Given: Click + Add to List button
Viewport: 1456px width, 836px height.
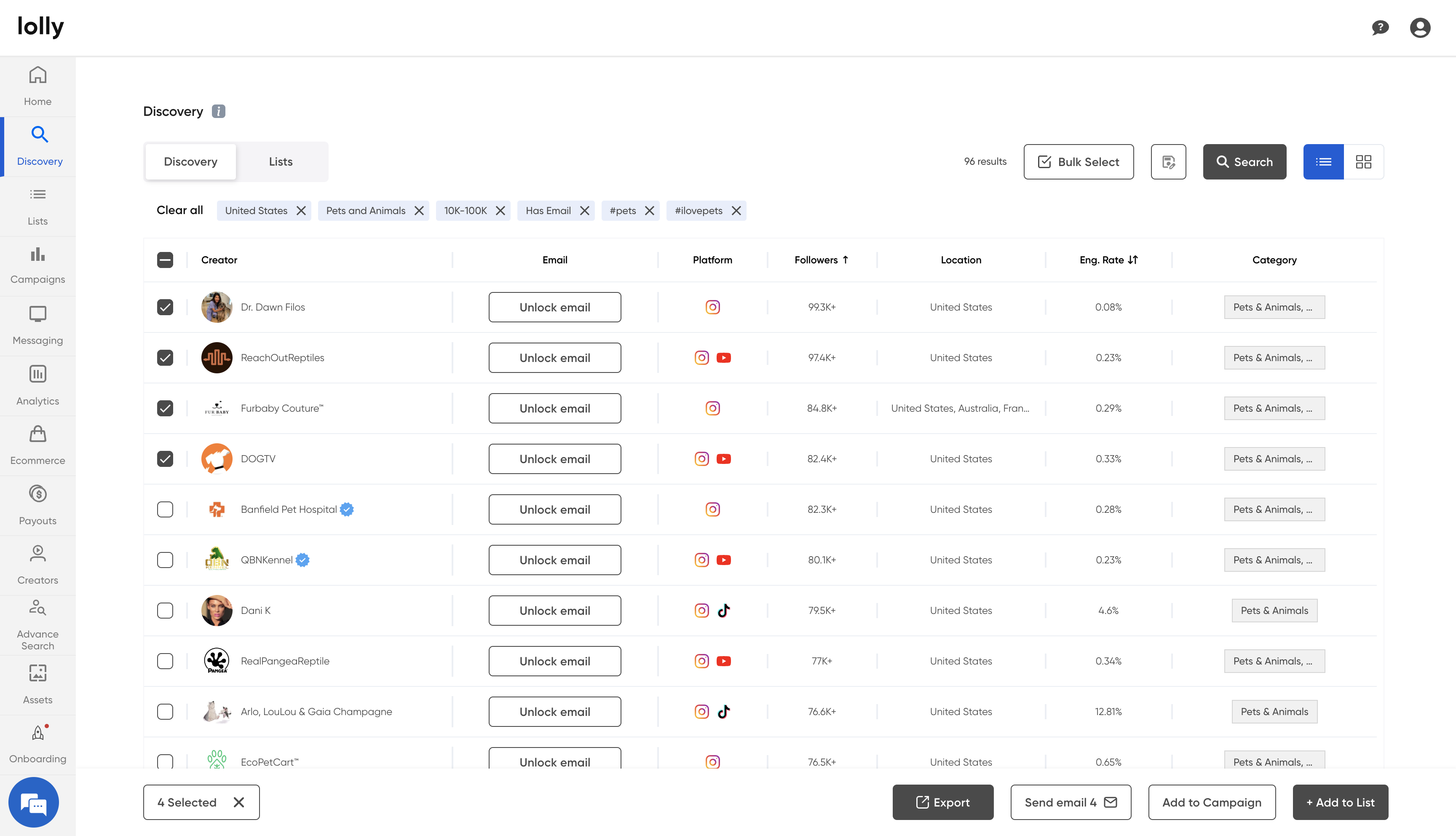Looking at the screenshot, I should pyautogui.click(x=1340, y=802).
